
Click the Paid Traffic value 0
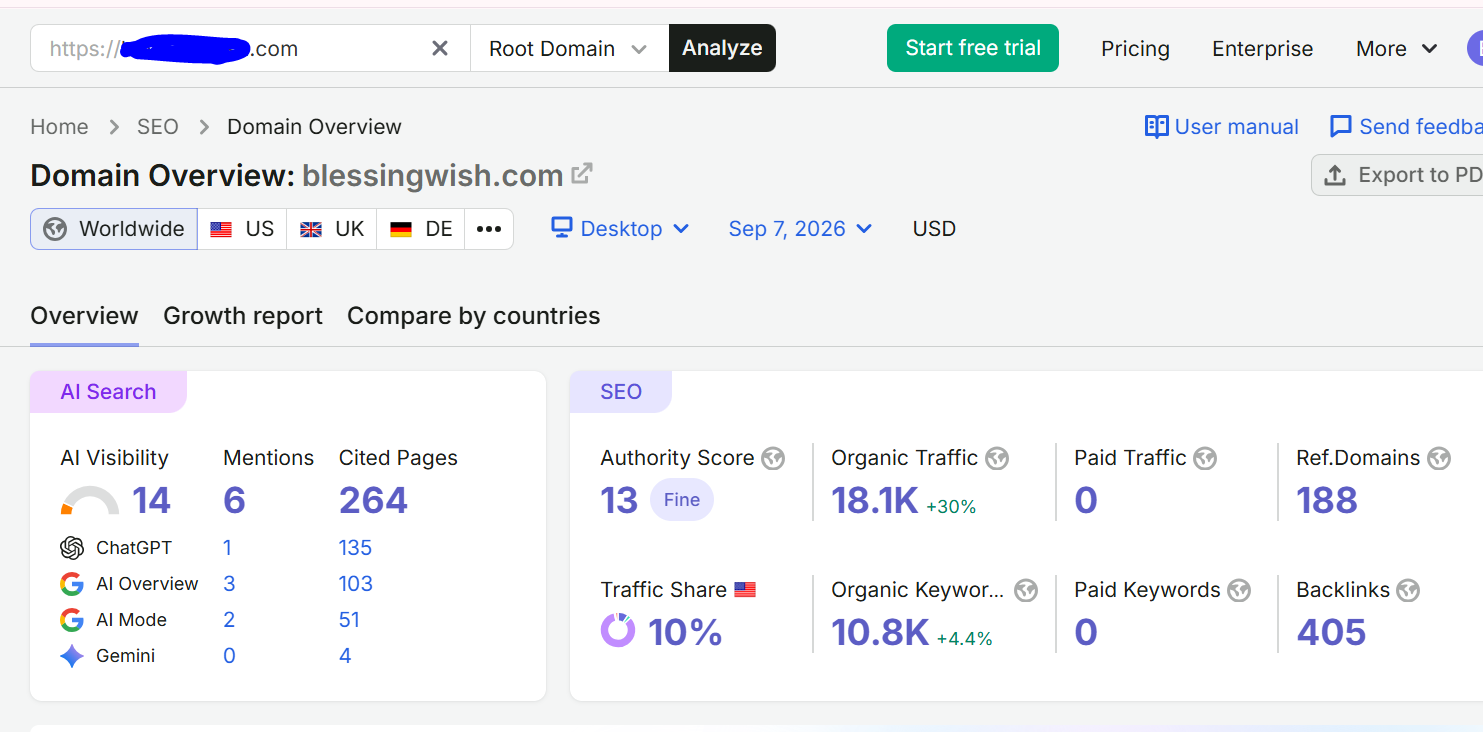(1086, 500)
